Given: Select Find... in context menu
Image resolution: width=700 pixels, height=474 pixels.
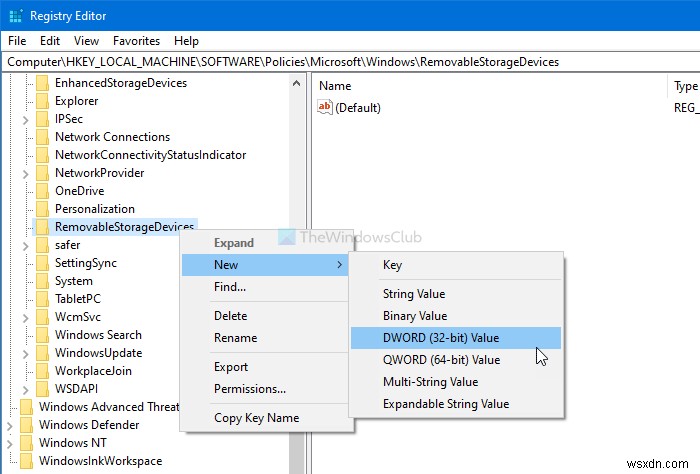Looking at the screenshot, I should coord(265,287).
